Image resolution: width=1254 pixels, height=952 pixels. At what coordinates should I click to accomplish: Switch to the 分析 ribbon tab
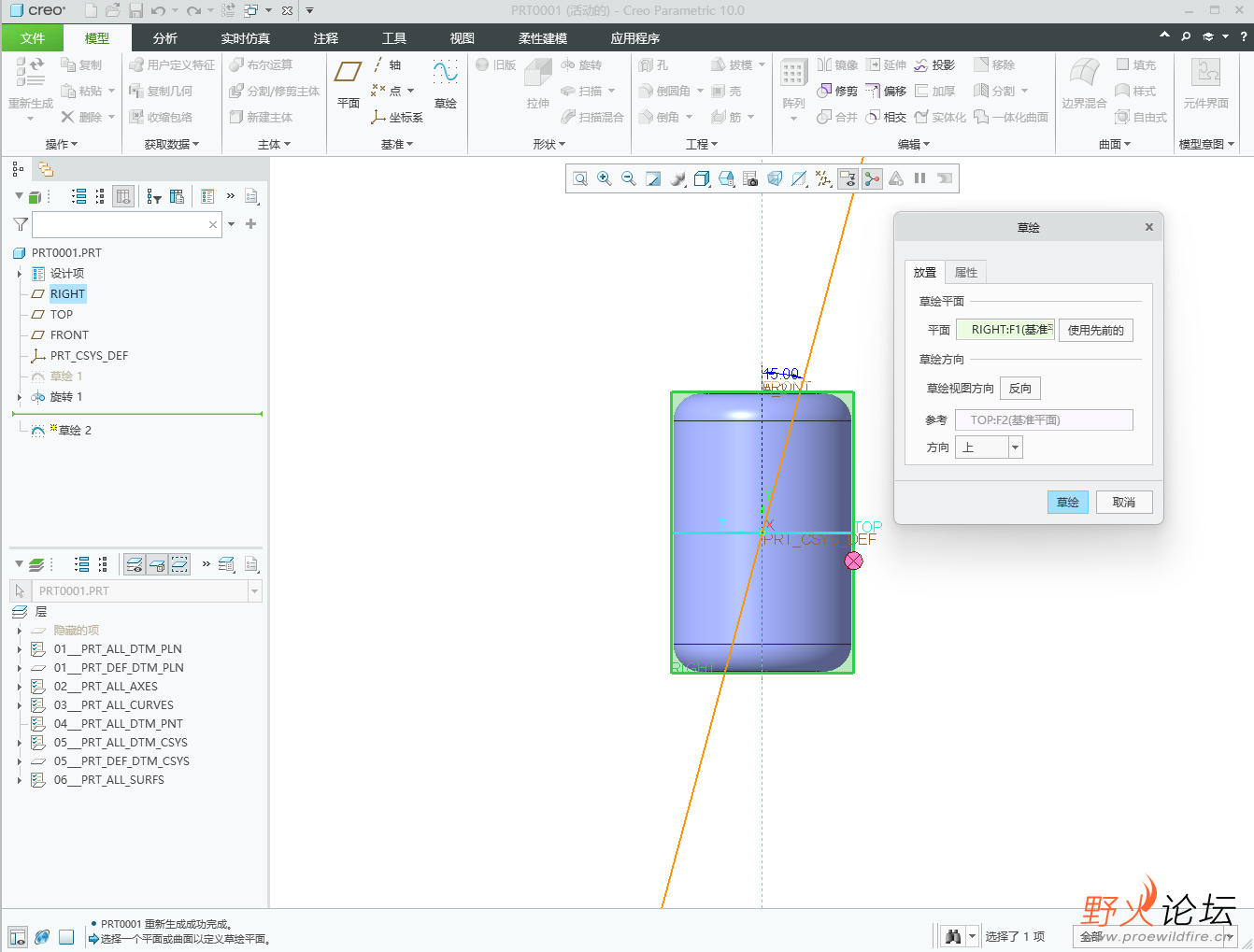[165, 38]
